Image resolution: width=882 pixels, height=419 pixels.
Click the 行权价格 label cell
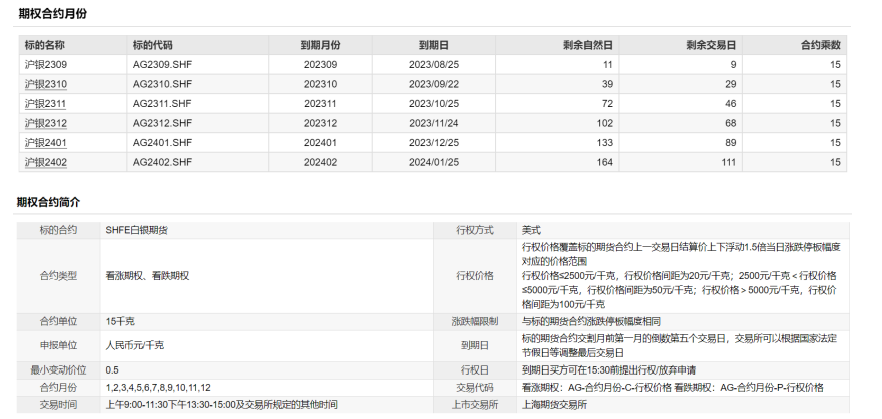pos(475,276)
